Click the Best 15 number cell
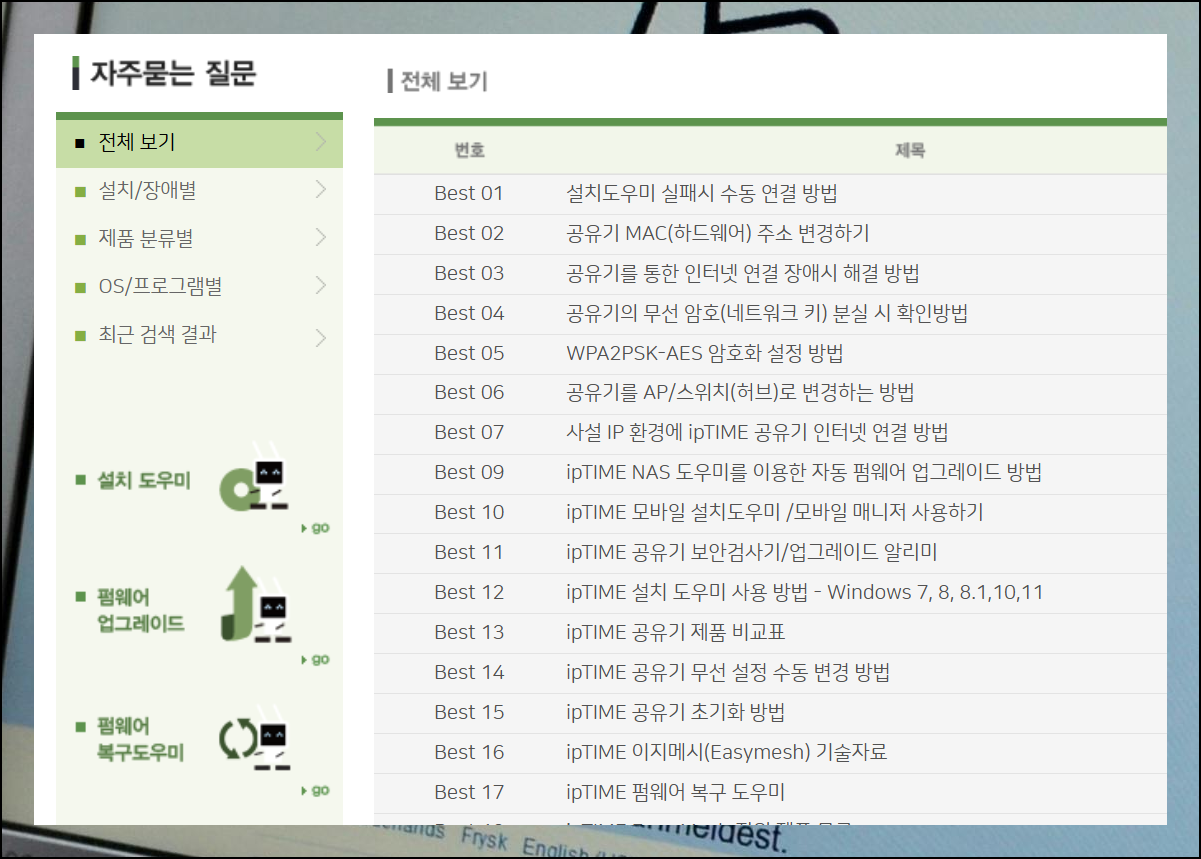 point(469,712)
